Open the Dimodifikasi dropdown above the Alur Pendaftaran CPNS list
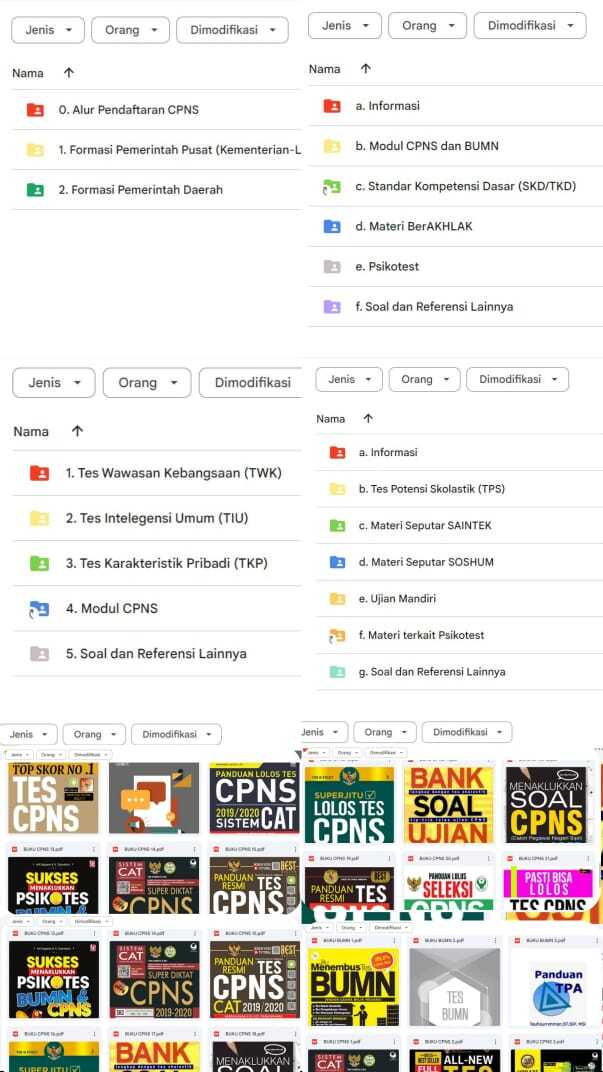Screen dimensions: 603x1072 click(x=232, y=30)
